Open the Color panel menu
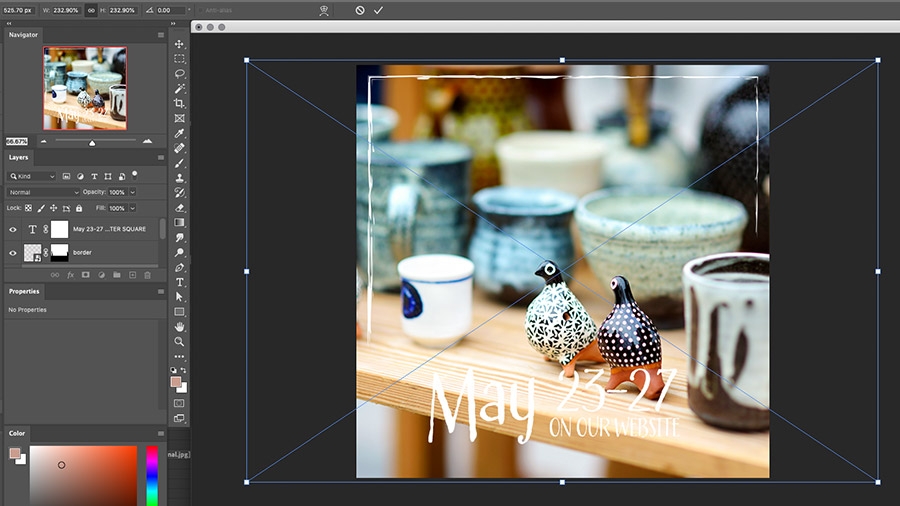This screenshot has width=900, height=506. pyautogui.click(x=161, y=434)
